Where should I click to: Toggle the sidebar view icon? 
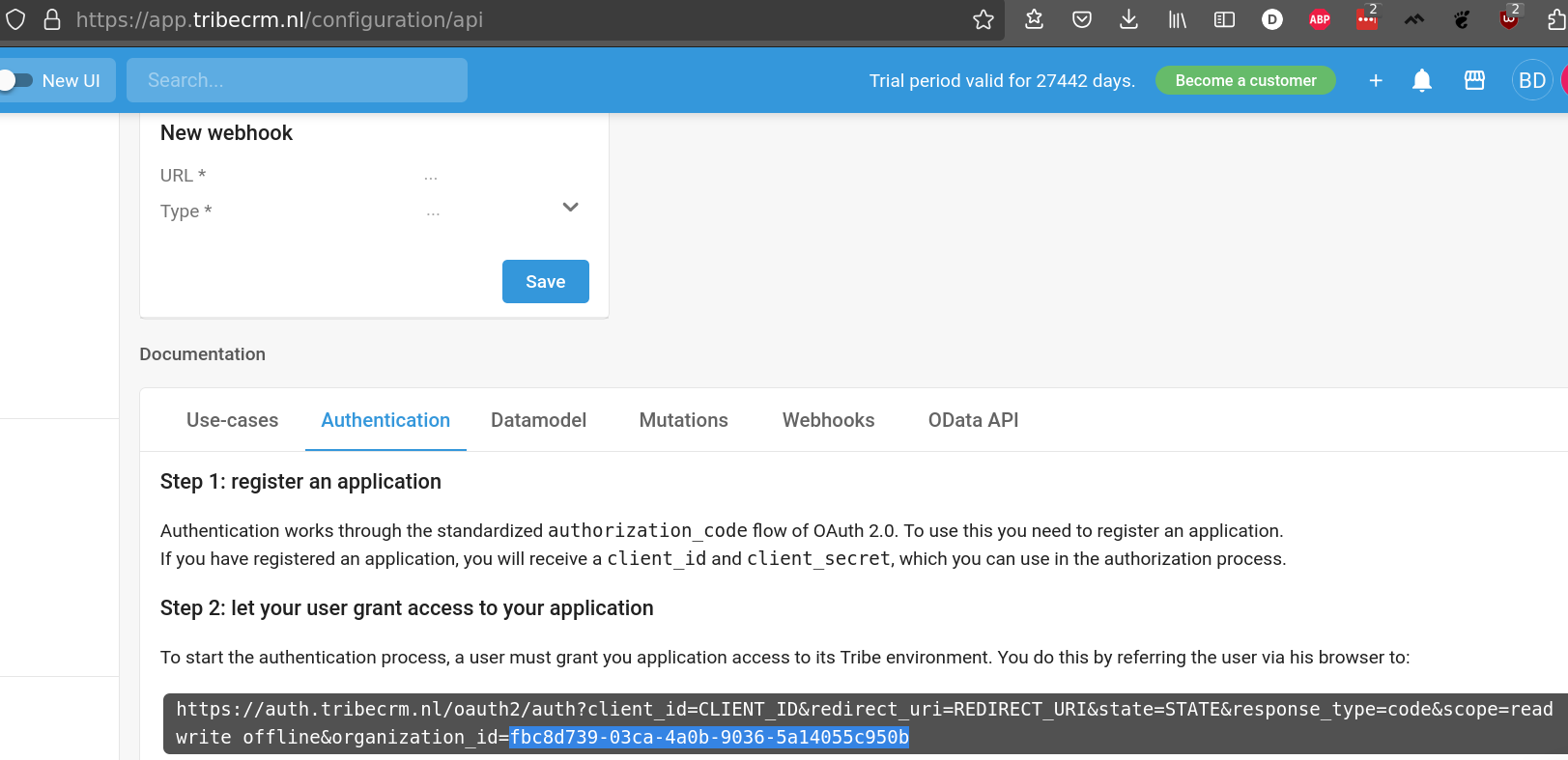[1224, 19]
